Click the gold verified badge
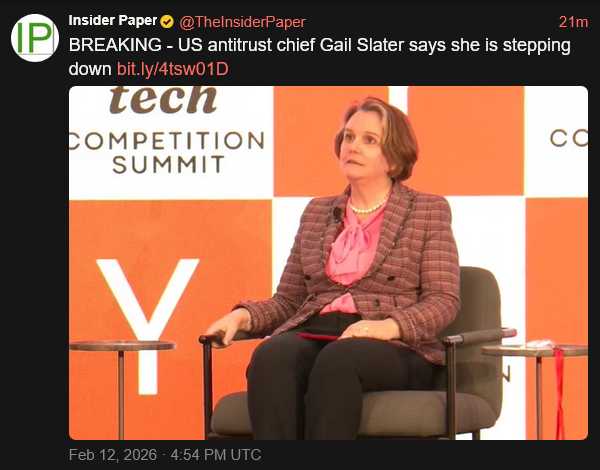600x470 pixels. click(x=167, y=22)
